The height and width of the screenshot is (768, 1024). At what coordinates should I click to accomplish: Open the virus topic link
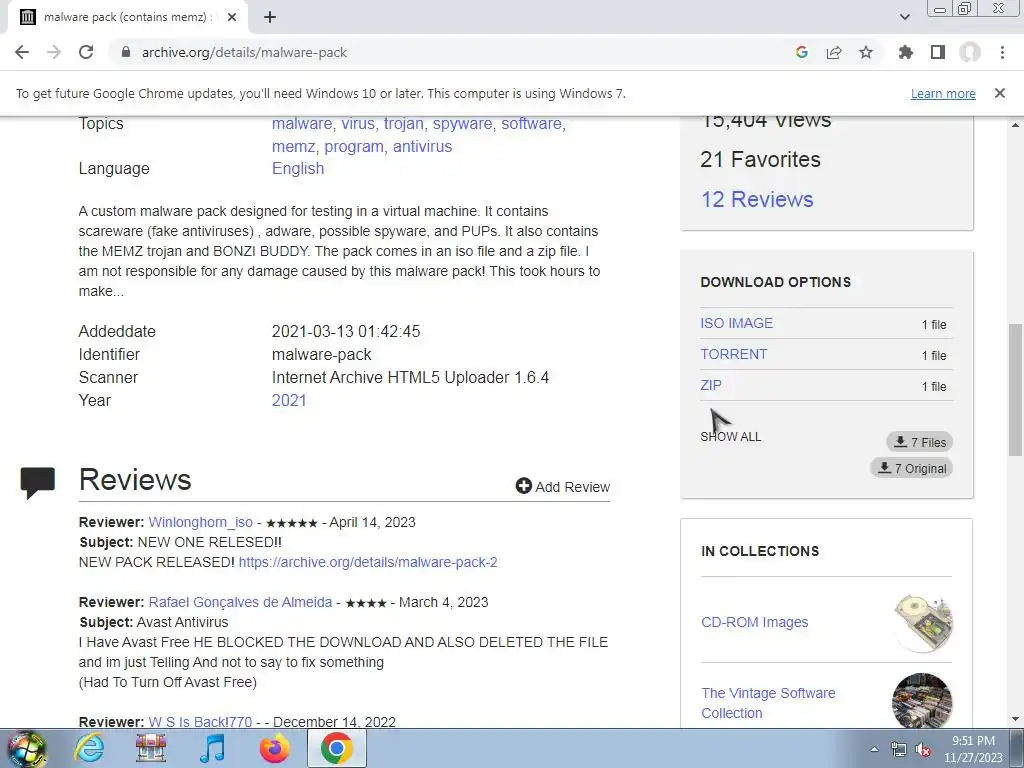tap(358, 123)
